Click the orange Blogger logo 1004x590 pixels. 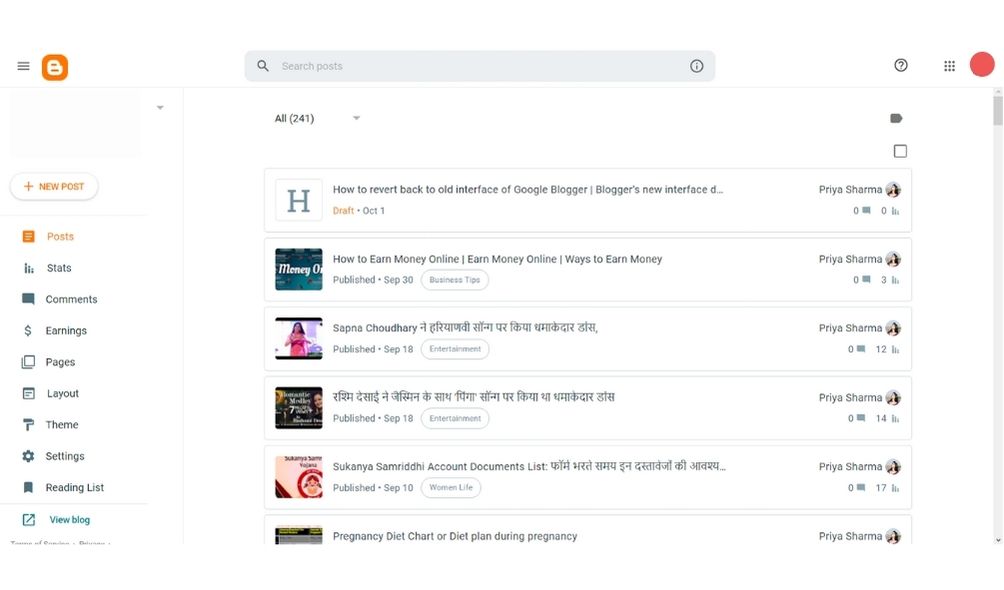pos(55,67)
